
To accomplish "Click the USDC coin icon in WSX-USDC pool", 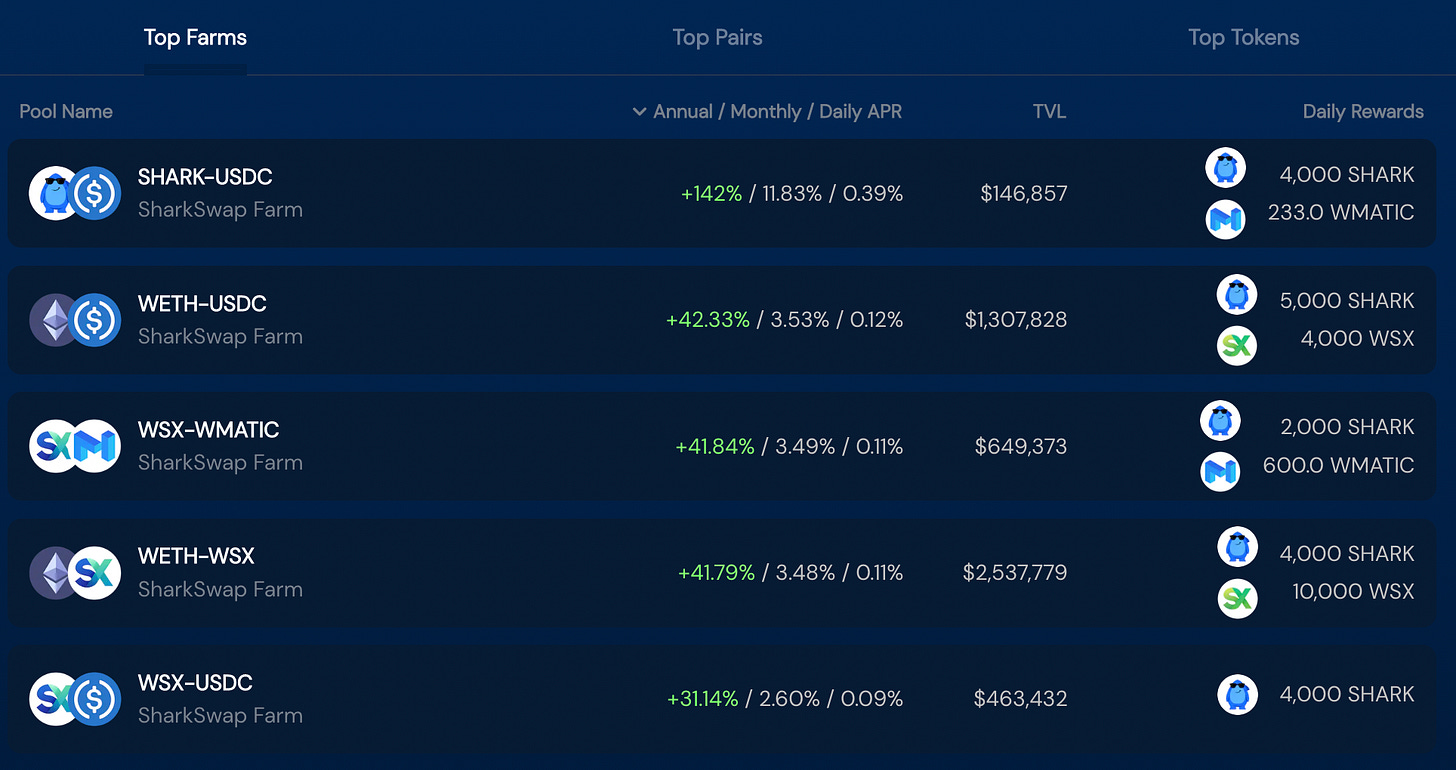I will pyautogui.click(x=97, y=699).
